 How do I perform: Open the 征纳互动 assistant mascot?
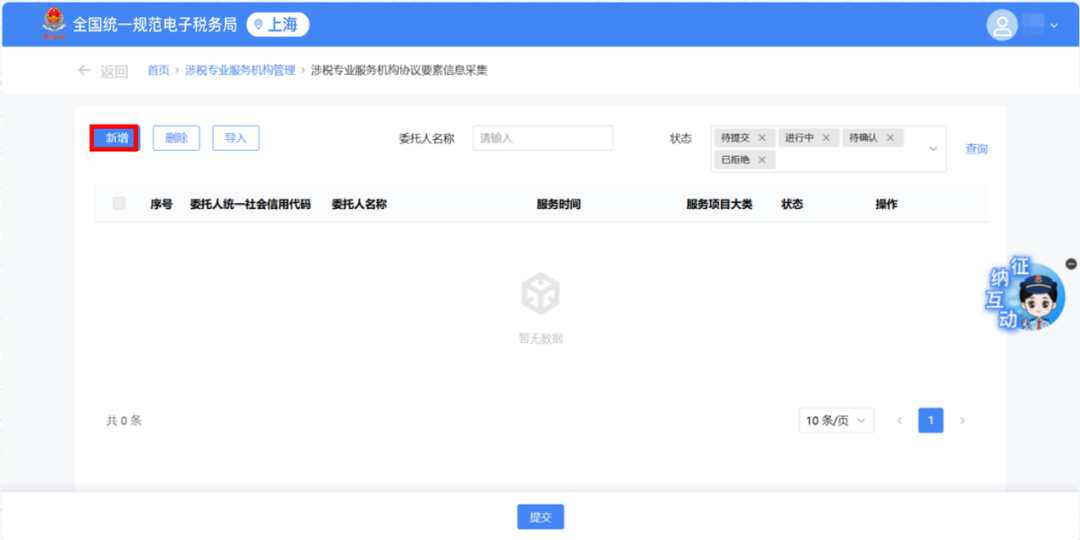click(x=1027, y=295)
